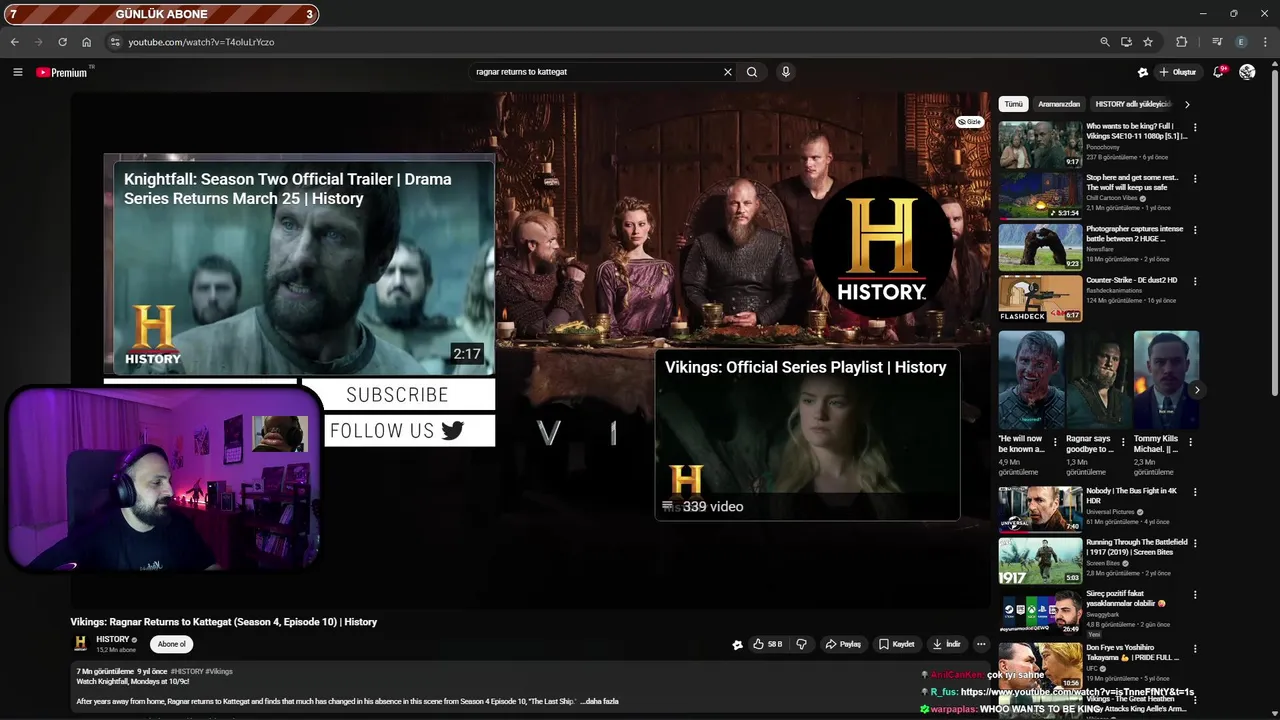Viewport: 1280px width, 720px height.
Task: Open 'Don Frye vs Yoshihiro Takayama' video
Action: (1040, 666)
